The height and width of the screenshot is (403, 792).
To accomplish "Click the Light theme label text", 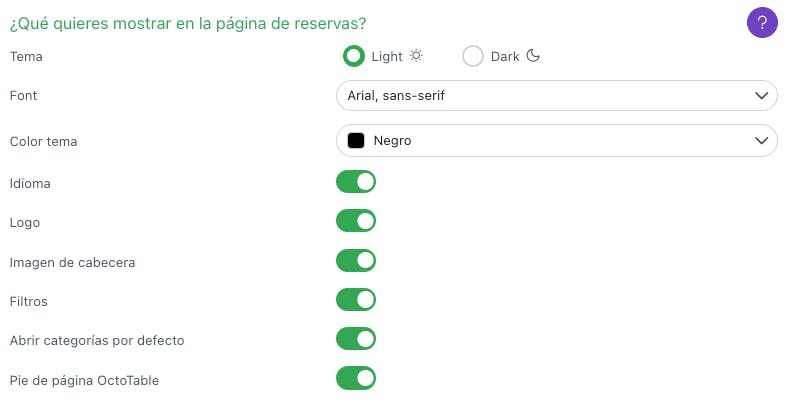I will click(387, 57).
